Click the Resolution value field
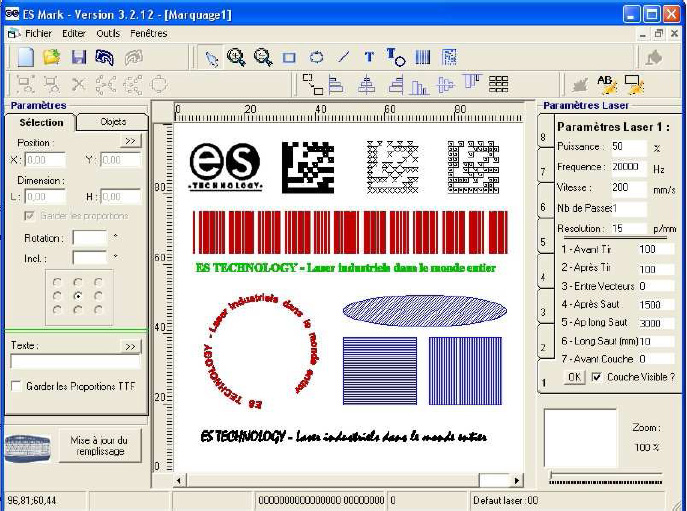Screen dimensions: 687x511 pyautogui.click(x=628, y=228)
